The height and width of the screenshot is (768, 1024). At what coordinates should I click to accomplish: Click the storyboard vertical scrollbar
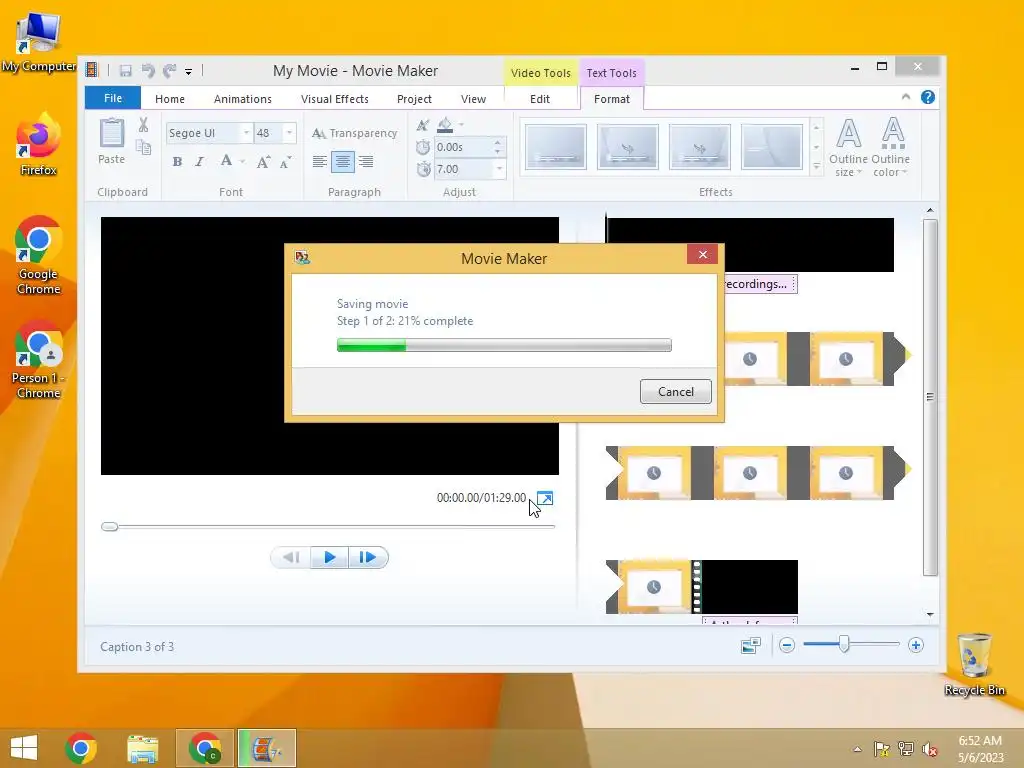(930, 397)
